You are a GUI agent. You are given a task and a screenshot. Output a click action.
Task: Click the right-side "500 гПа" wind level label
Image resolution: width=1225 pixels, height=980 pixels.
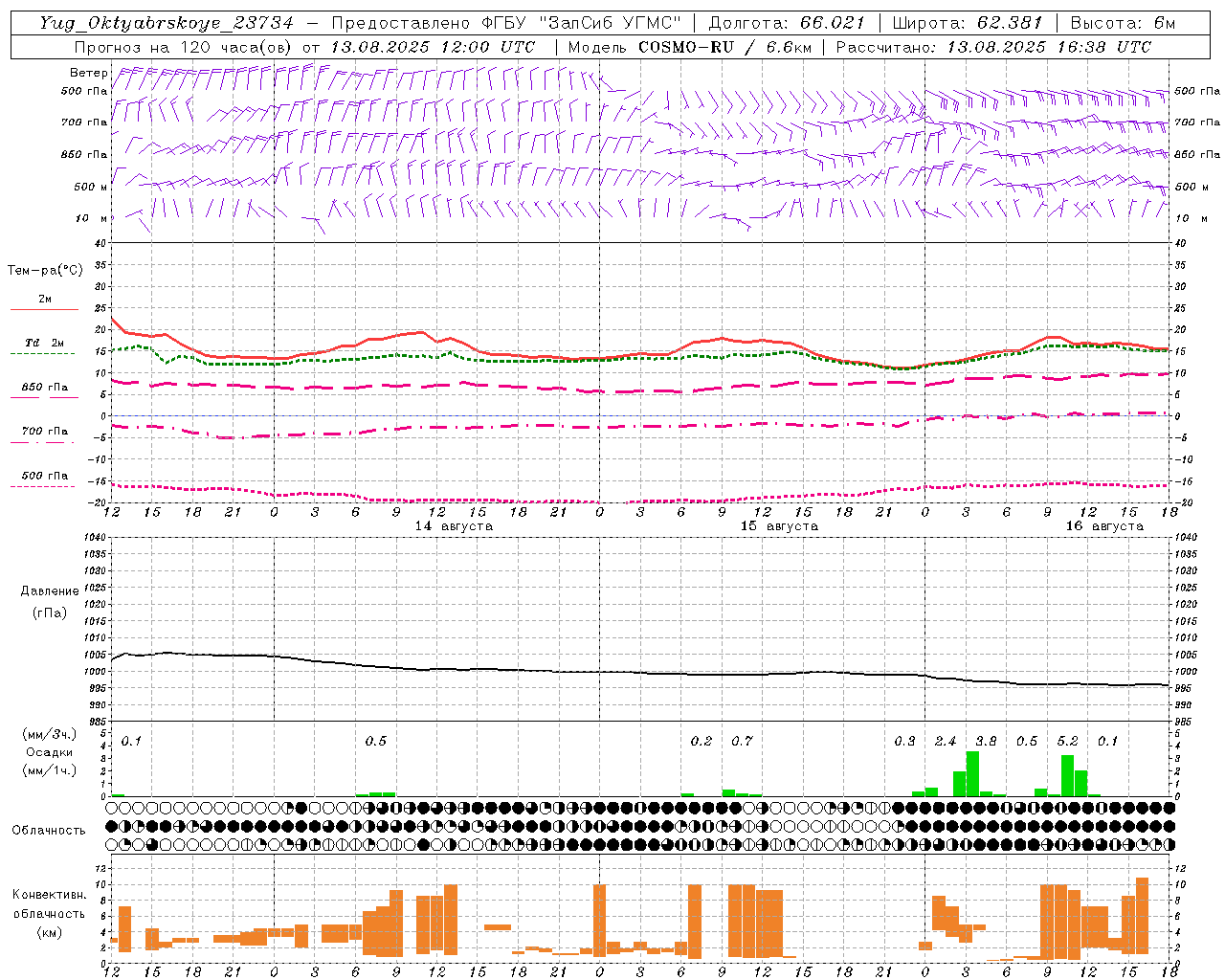(x=1197, y=91)
